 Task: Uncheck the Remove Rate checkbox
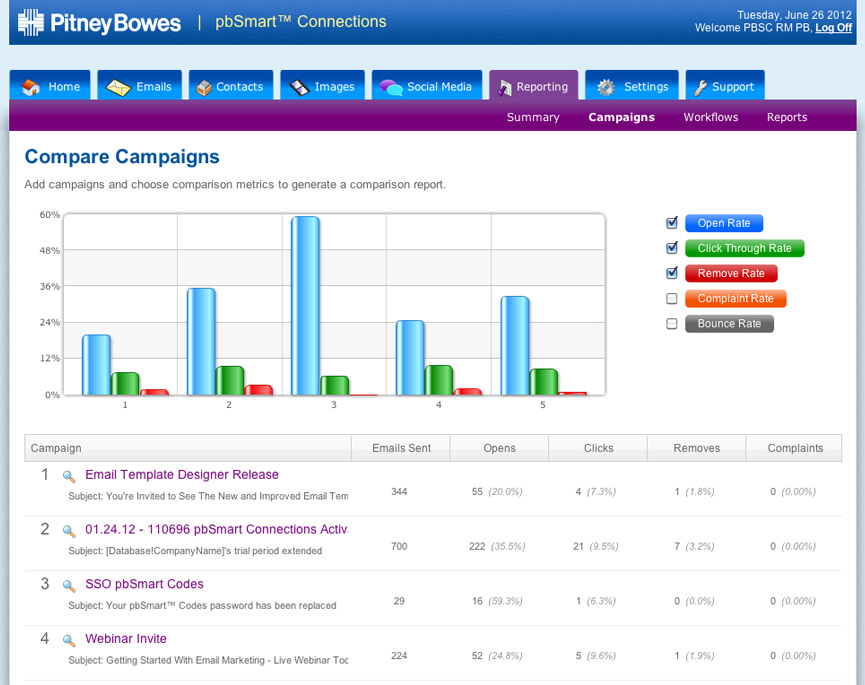671,272
